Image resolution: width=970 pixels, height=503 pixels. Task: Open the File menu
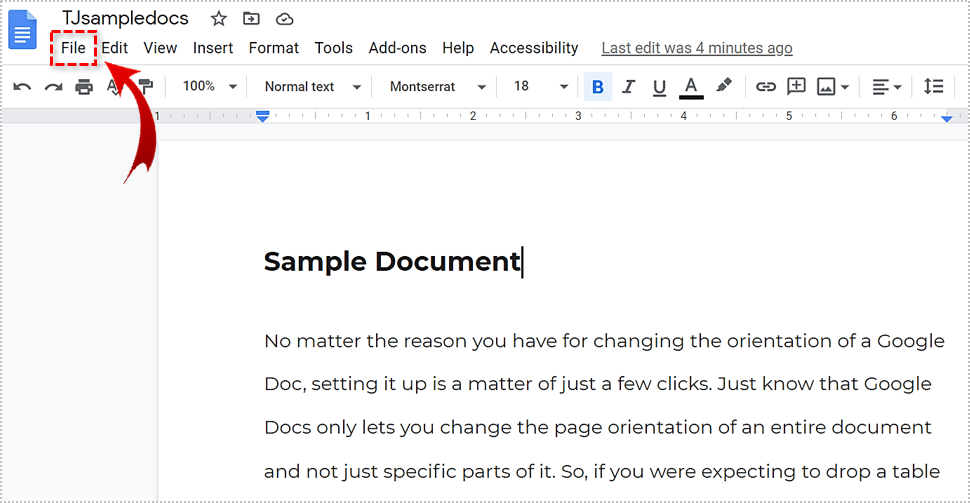pos(73,48)
